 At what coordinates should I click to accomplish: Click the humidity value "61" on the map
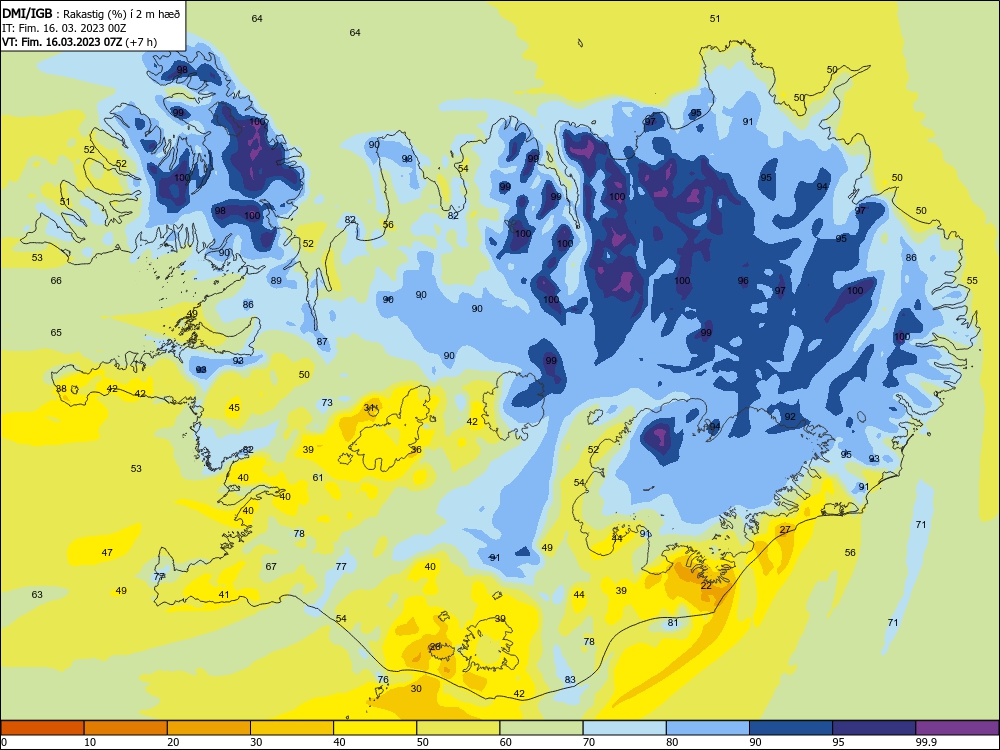coord(318,477)
